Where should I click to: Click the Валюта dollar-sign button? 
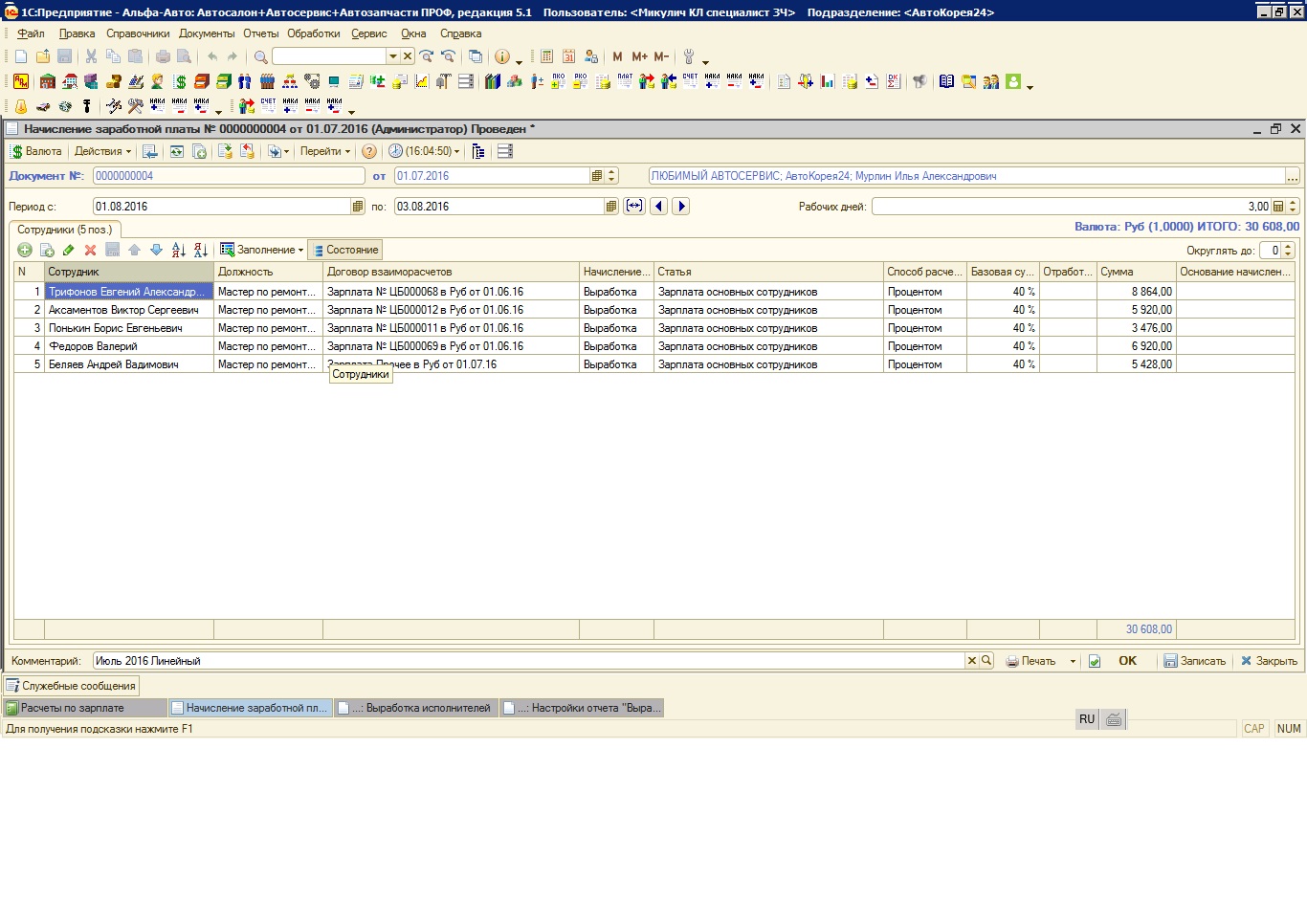pyautogui.click(x=36, y=151)
